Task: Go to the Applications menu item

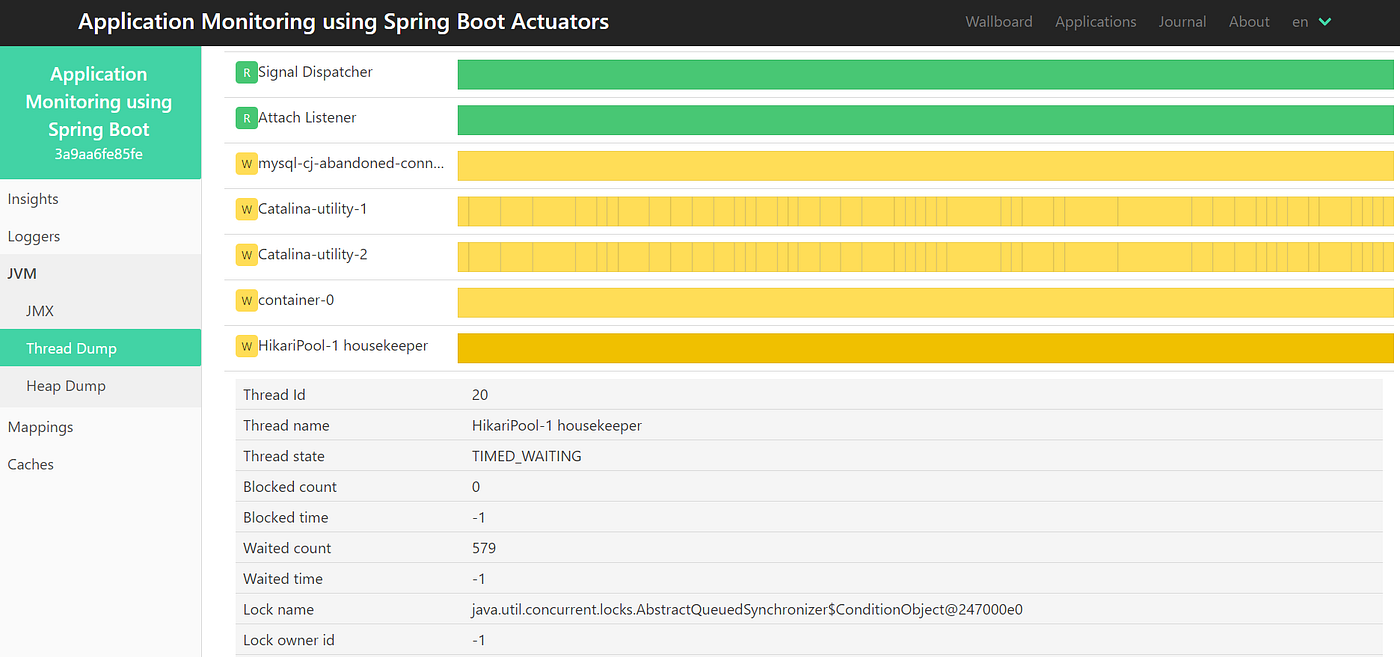Action: 1095,21
